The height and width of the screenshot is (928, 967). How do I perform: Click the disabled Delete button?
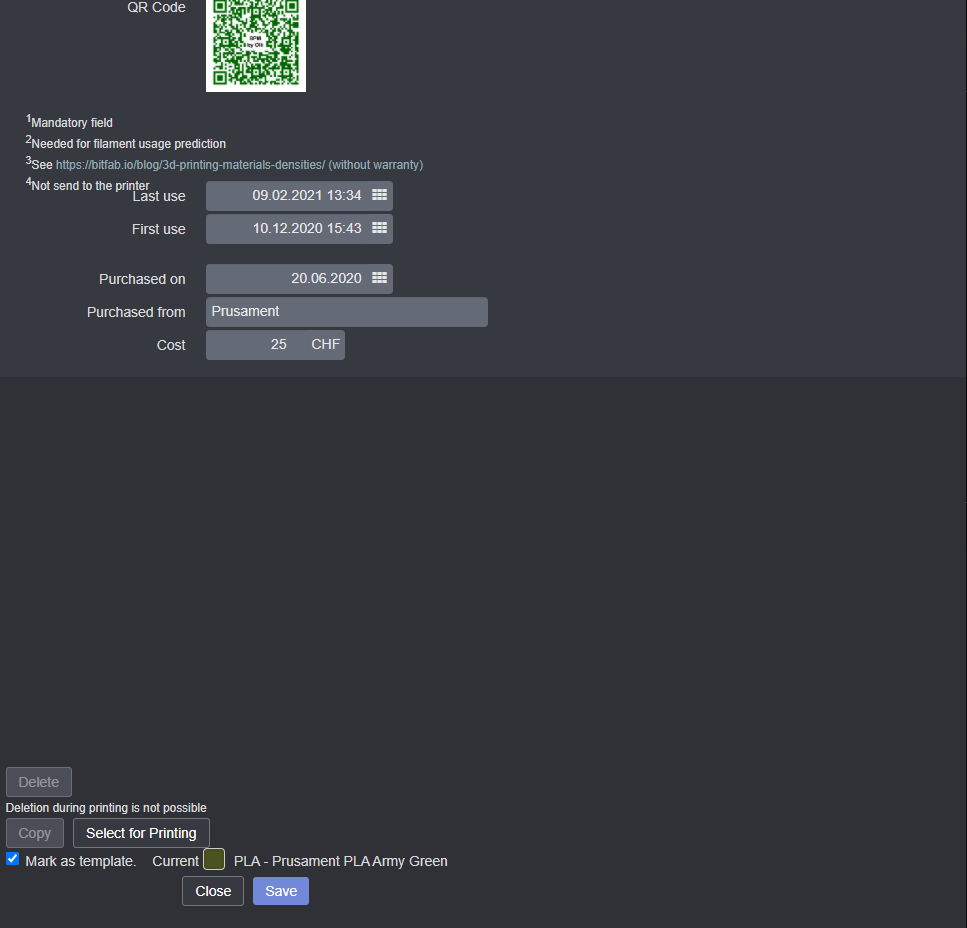click(38, 781)
